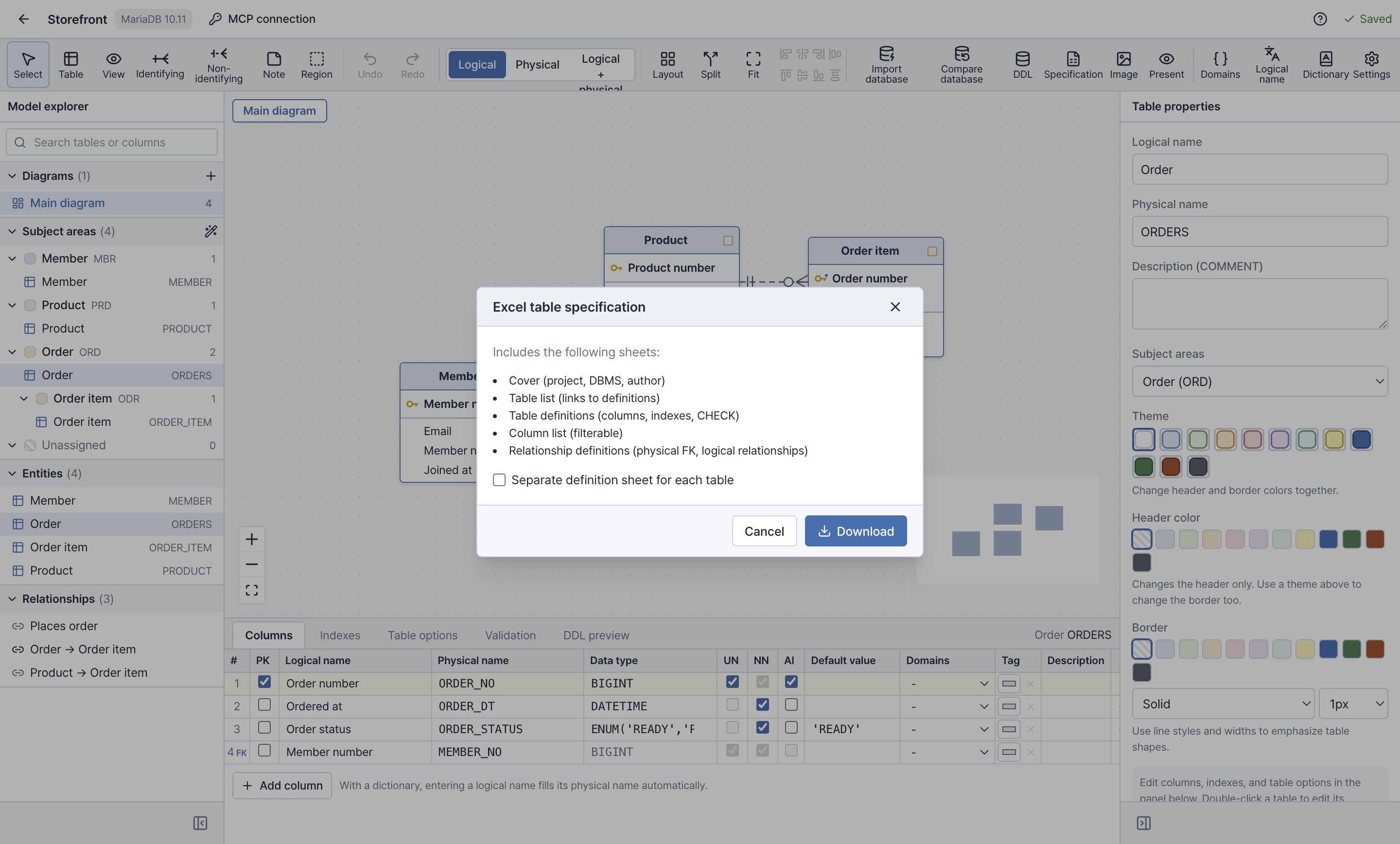Click the Identifying relationship tool
Image resolution: width=1400 pixels, height=844 pixels.
(159, 65)
